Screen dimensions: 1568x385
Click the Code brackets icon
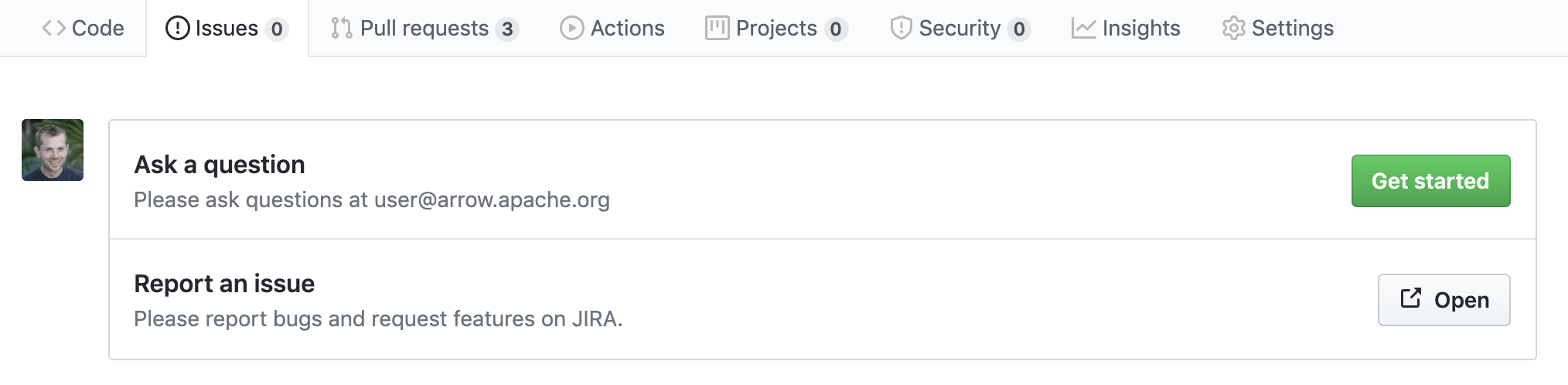coord(53,29)
